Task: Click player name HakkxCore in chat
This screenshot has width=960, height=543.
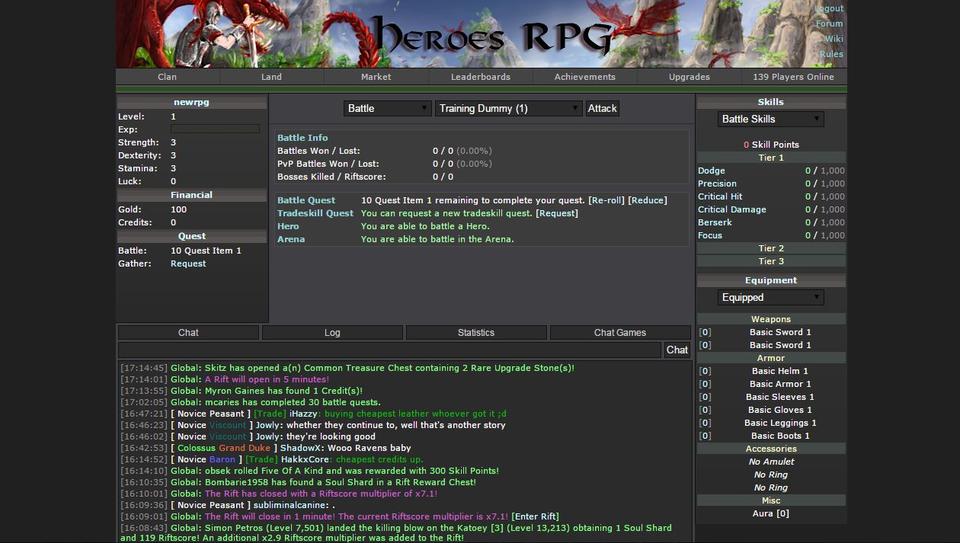Action: [x=305, y=459]
